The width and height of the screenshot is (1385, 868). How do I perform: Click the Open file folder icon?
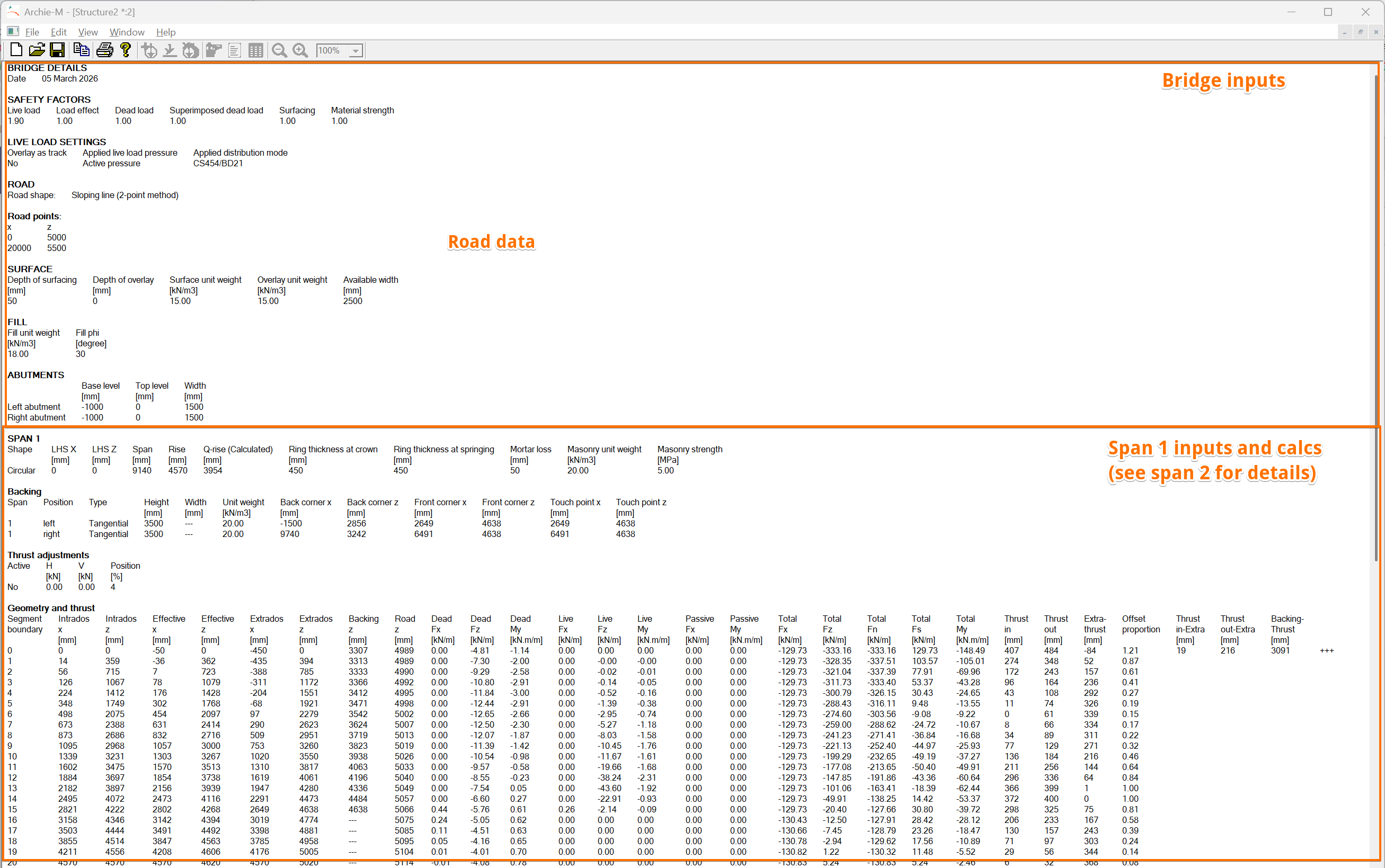tap(36, 50)
